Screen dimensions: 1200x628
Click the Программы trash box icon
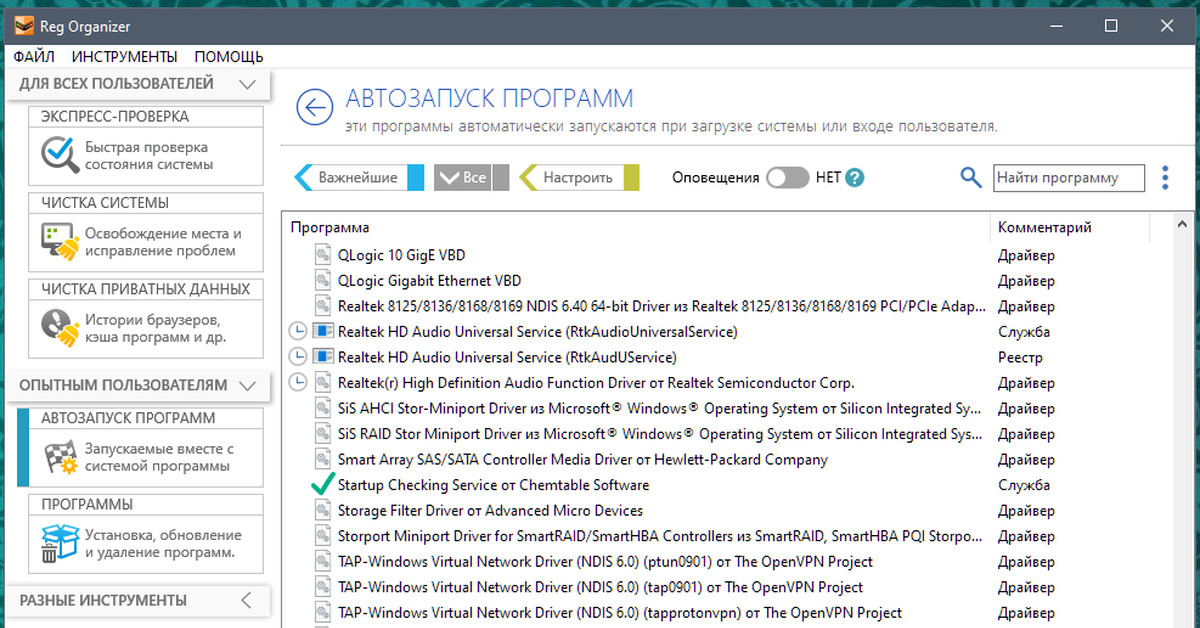(60, 543)
